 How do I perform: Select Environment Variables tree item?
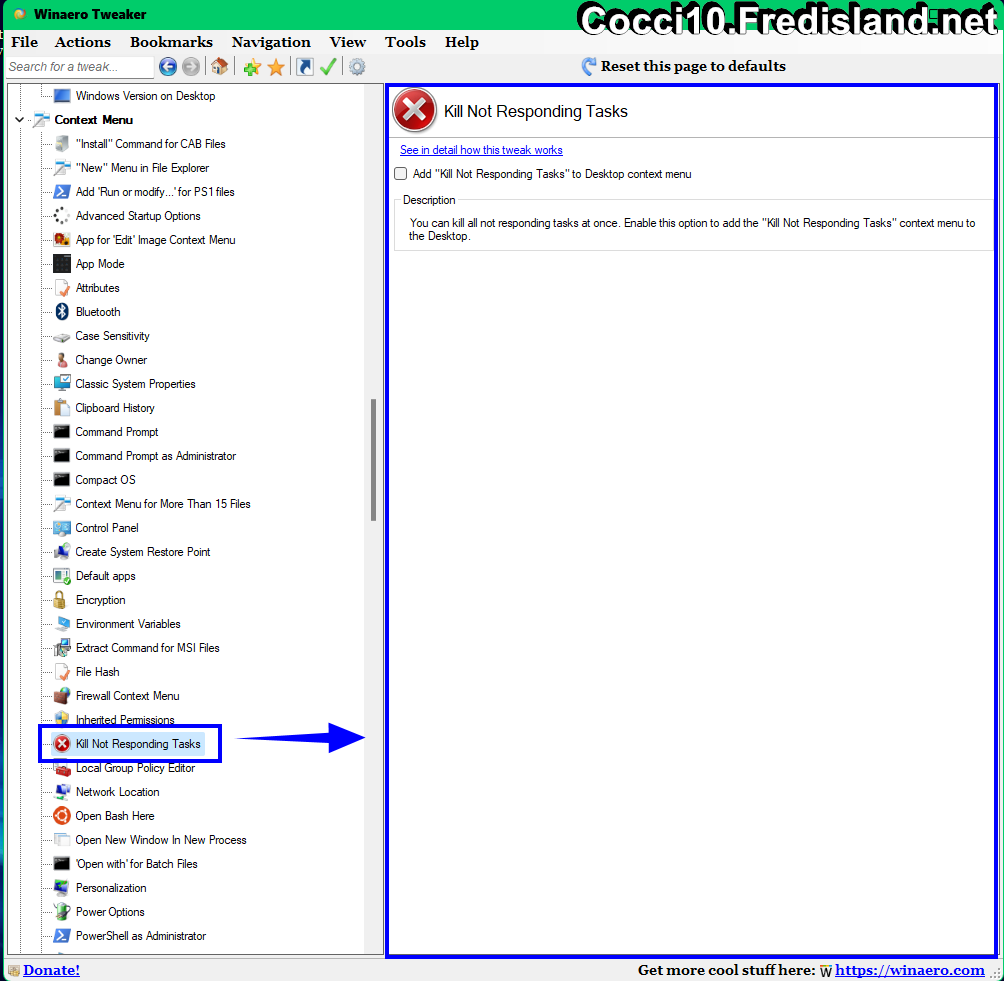(128, 624)
